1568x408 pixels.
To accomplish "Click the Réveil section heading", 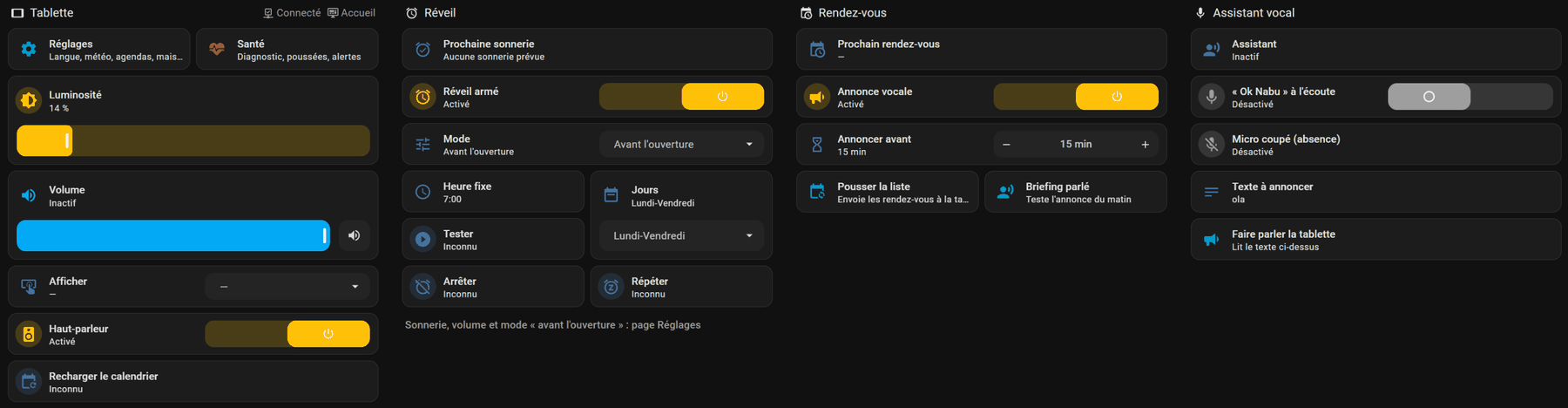I will pyautogui.click(x=440, y=13).
